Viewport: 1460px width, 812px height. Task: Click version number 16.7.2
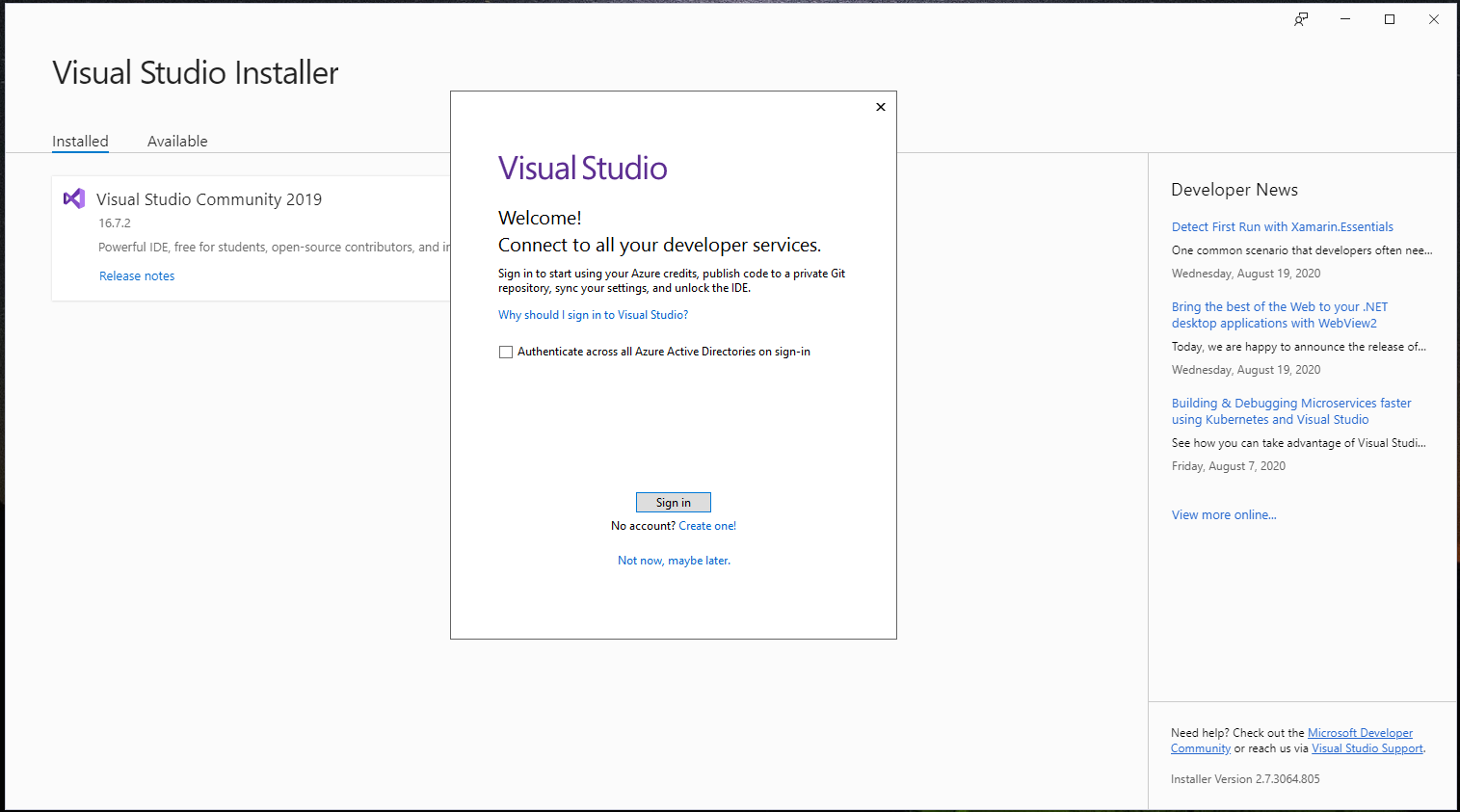(115, 223)
